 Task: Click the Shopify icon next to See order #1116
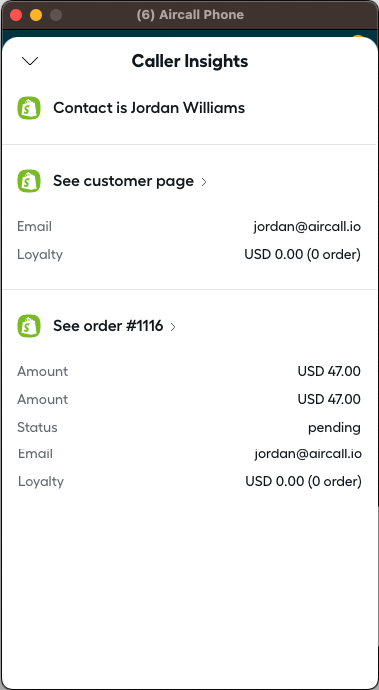tap(29, 326)
